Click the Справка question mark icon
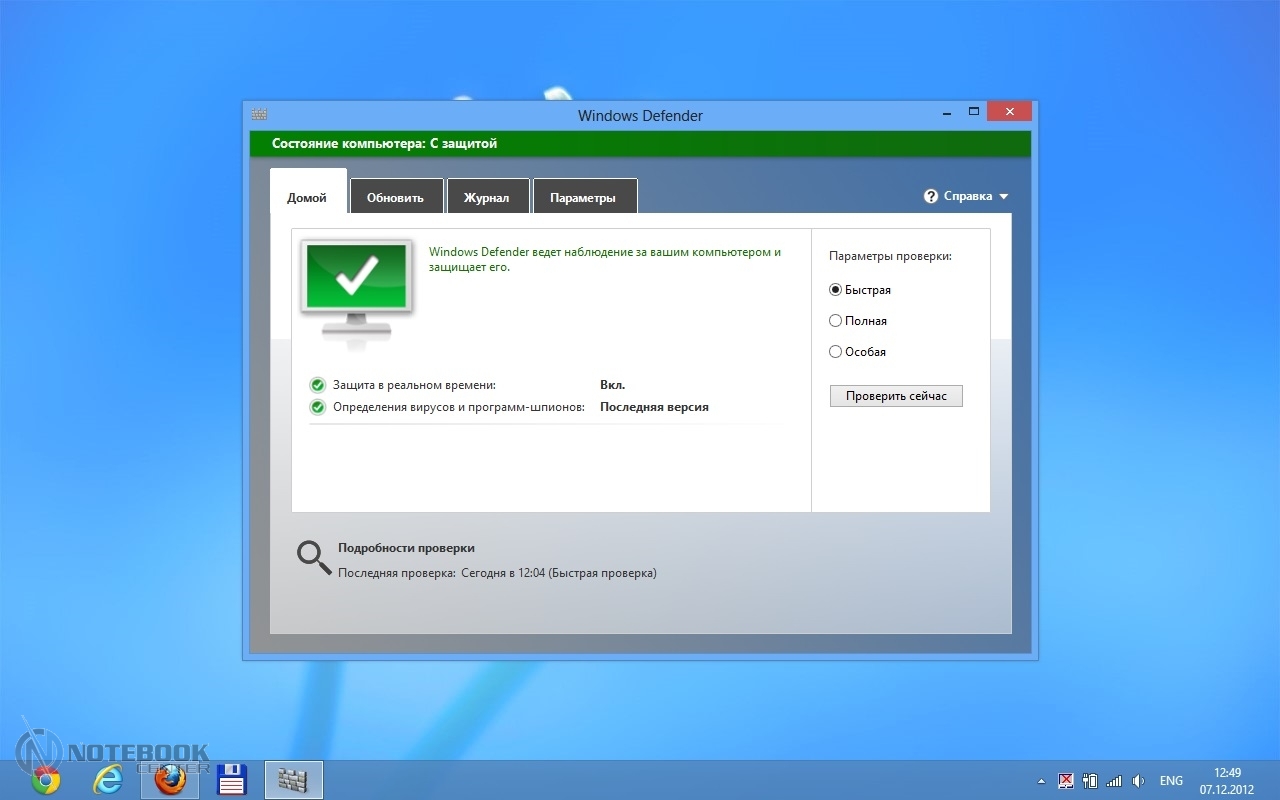 931,196
